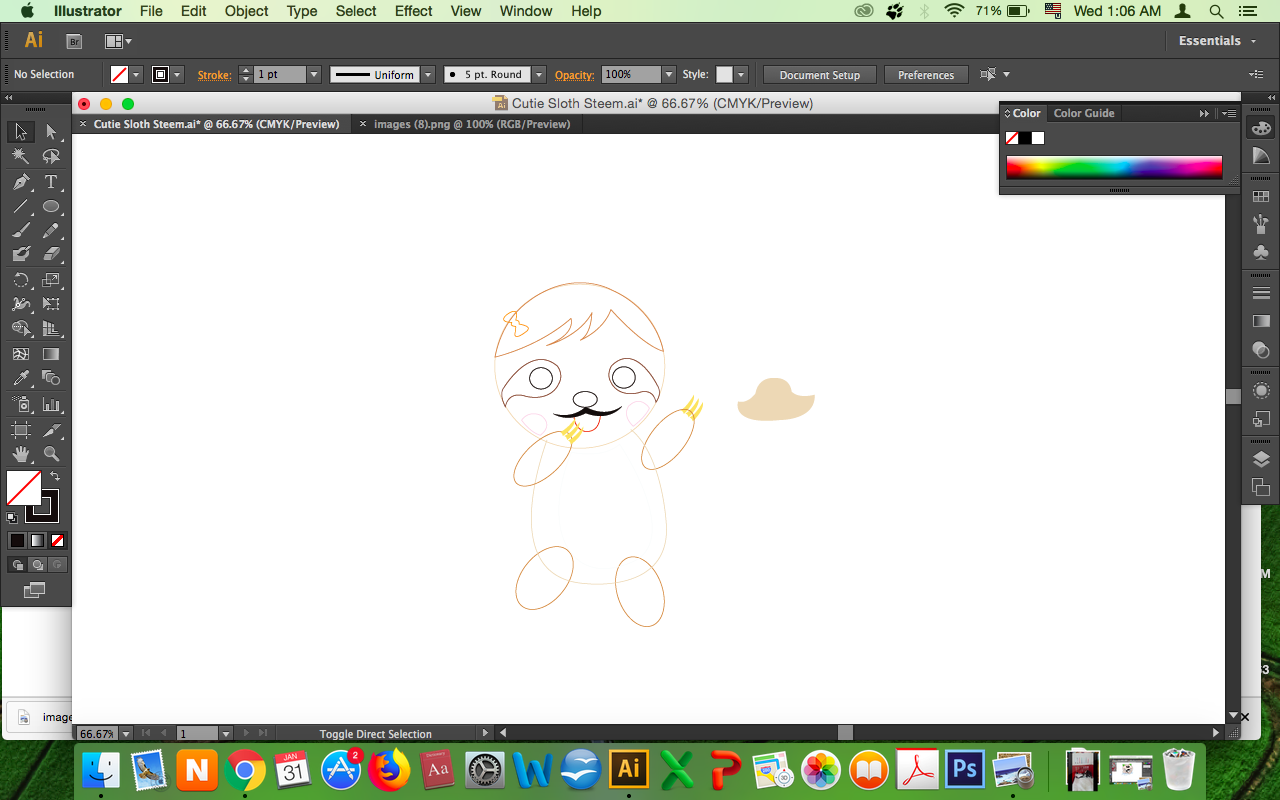The width and height of the screenshot is (1280, 800).
Task: Select the Artboard tool
Action: 21,429
